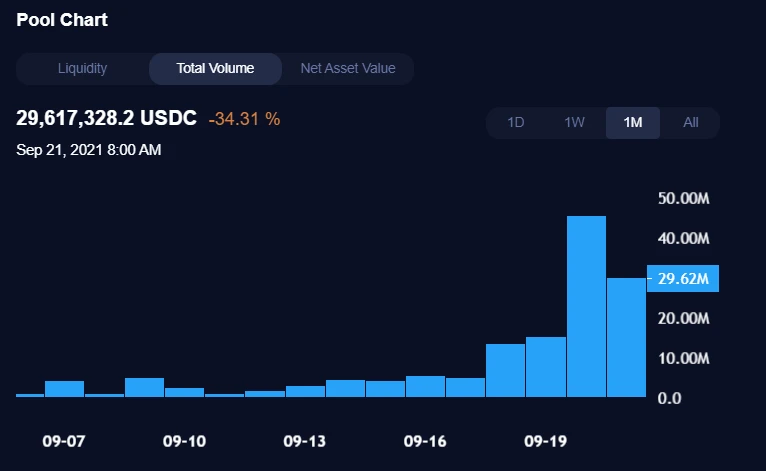The height and width of the screenshot is (471, 766).
Task: Show the All time range
Action: pyautogui.click(x=690, y=123)
